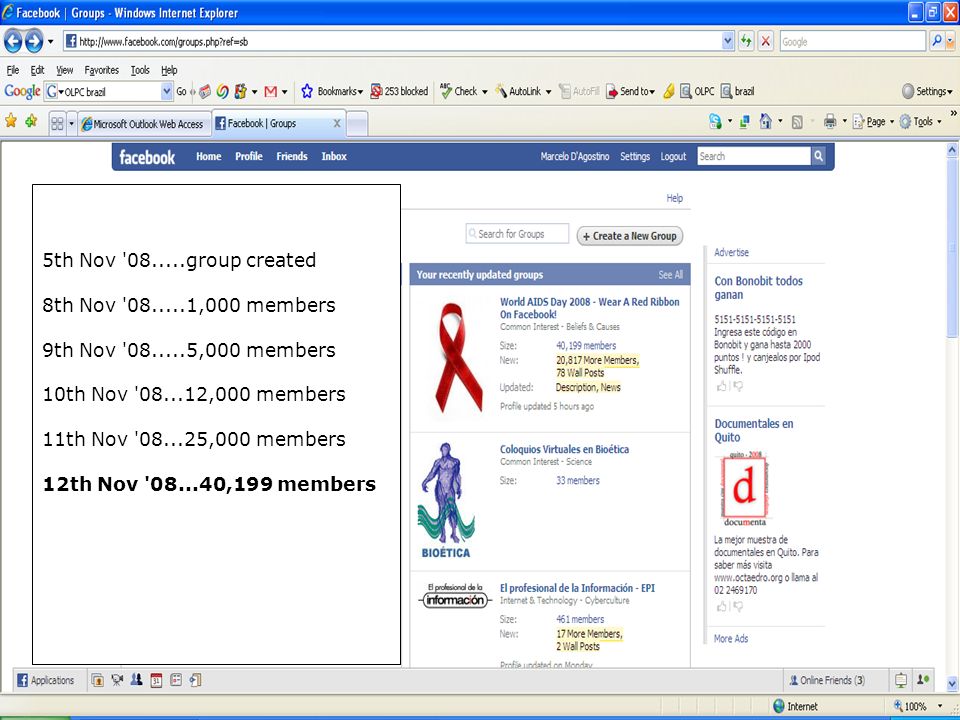Click the Stop loading red X icon
This screenshot has height=720, width=960.
tap(765, 42)
